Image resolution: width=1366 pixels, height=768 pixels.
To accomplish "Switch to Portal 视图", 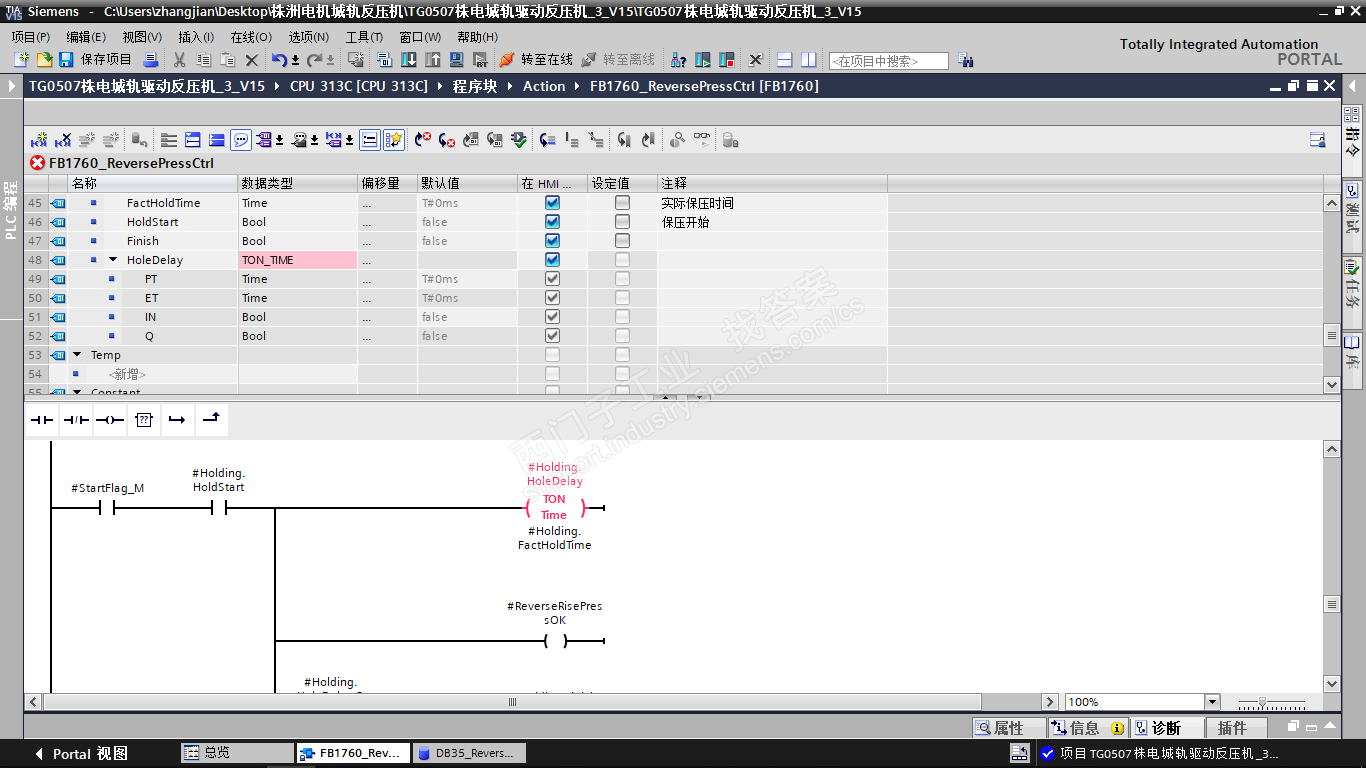I will tap(81, 754).
